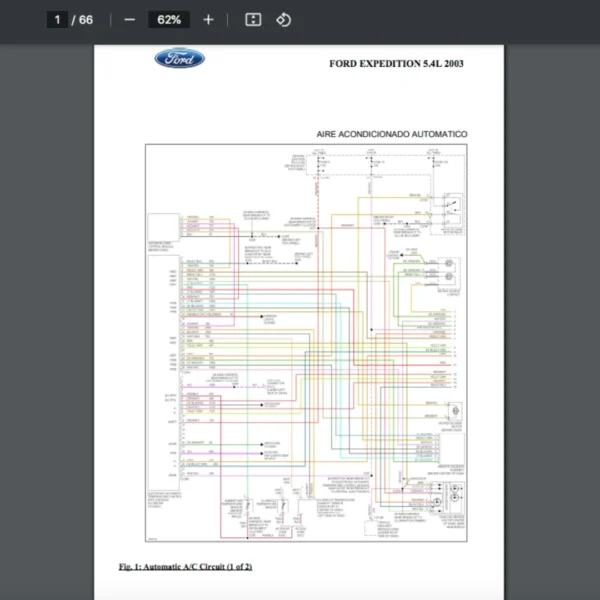The width and height of the screenshot is (600, 600).
Task: Select the current page number field
Action: 57,20
